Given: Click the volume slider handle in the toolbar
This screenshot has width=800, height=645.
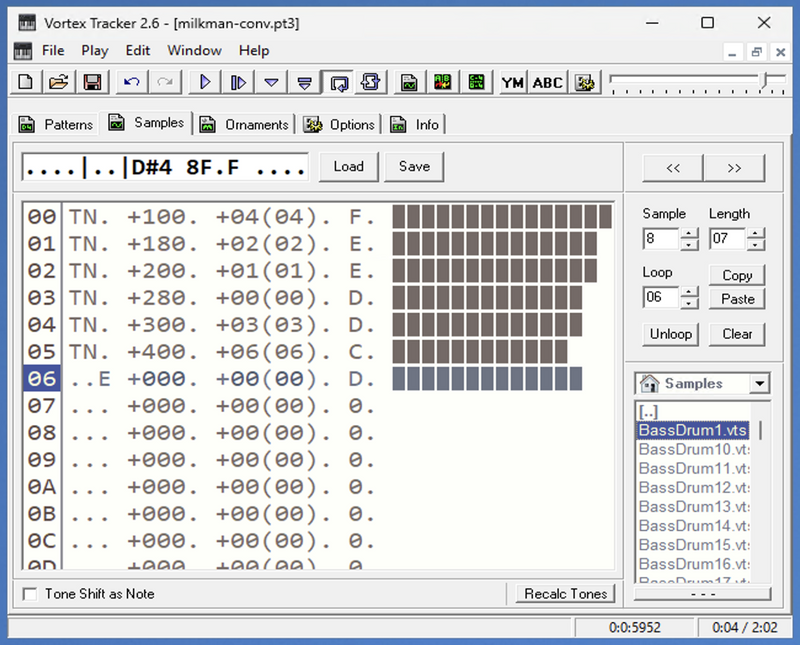Looking at the screenshot, I should 764,82.
